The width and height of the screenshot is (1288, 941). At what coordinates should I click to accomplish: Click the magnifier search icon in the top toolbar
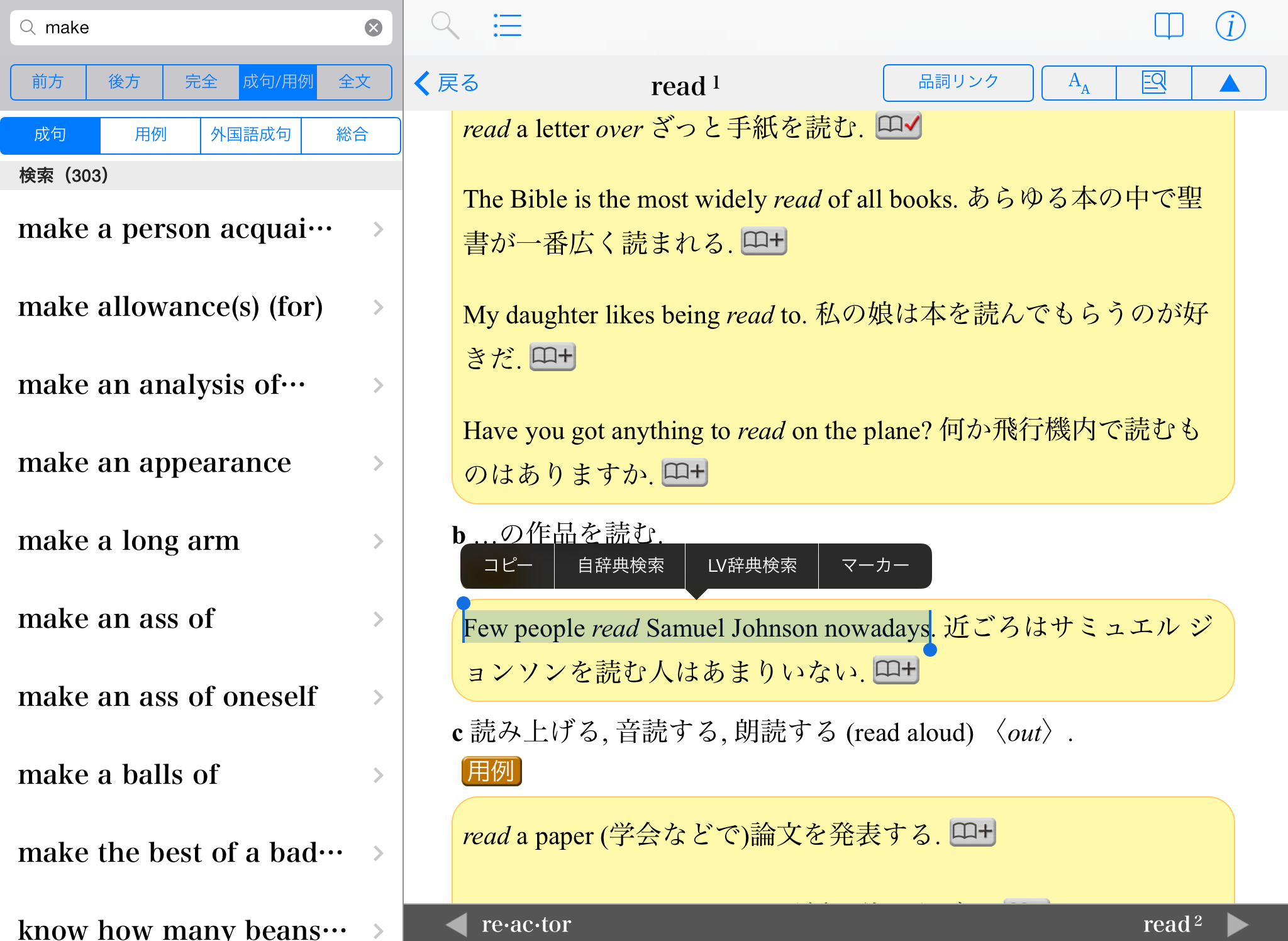pyautogui.click(x=445, y=26)
